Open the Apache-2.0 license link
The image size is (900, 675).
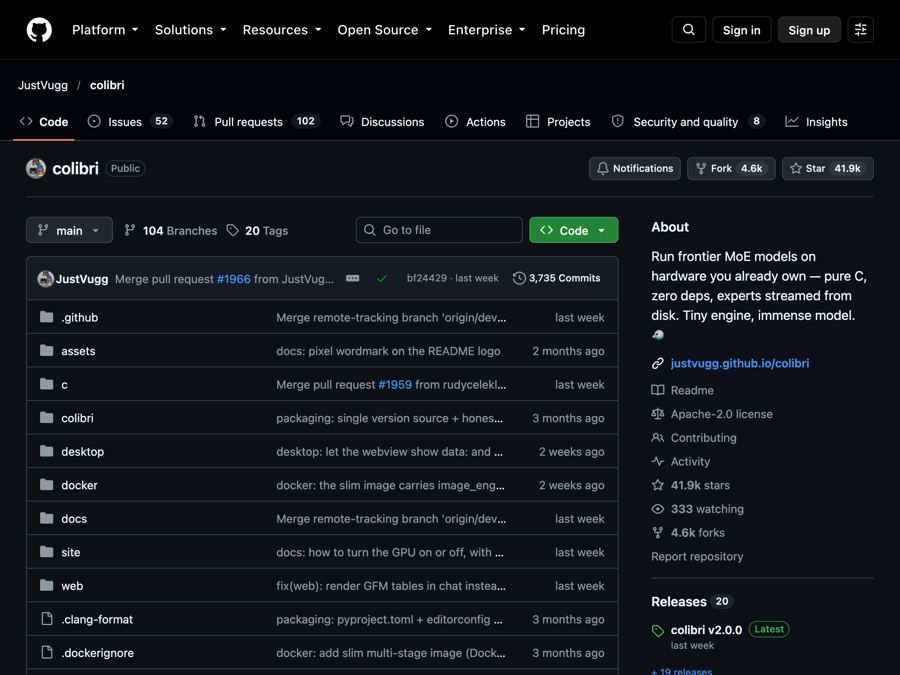(x=721, y=414)
